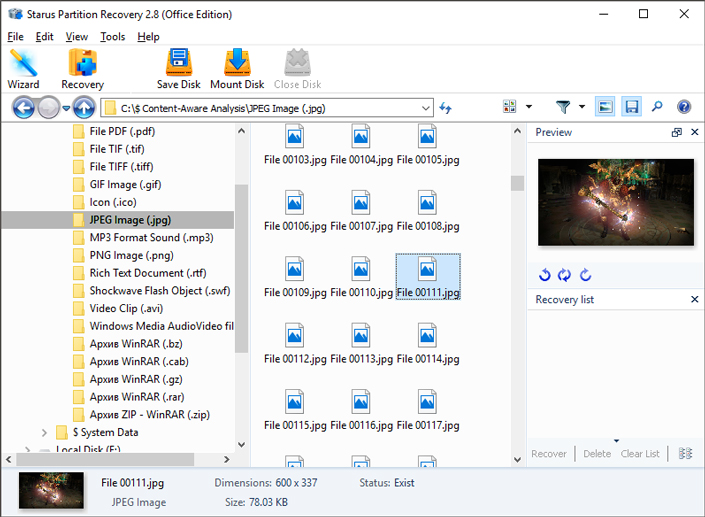
Task: Expand the address path dropdown
Action: pyautogui.click(x=425, y=108)
